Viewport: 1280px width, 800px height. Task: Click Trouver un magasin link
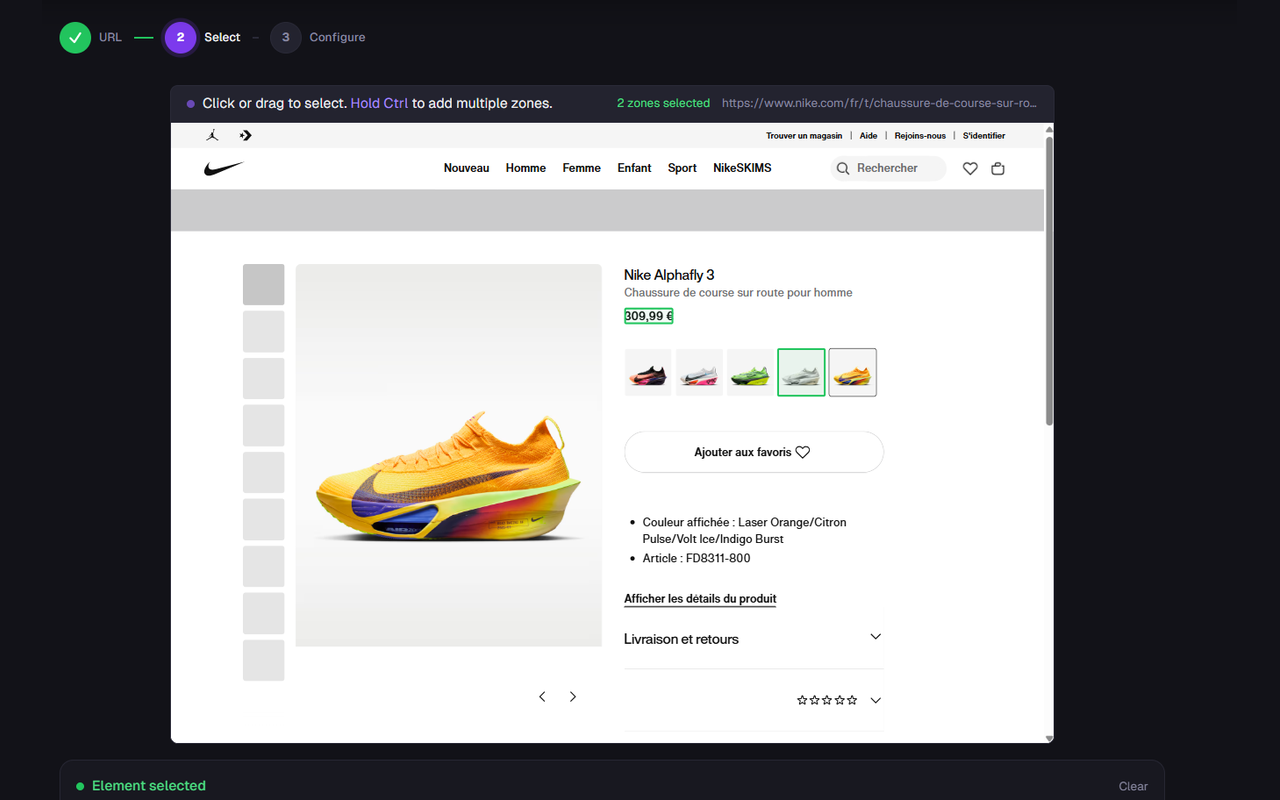(x=804, y=136)
